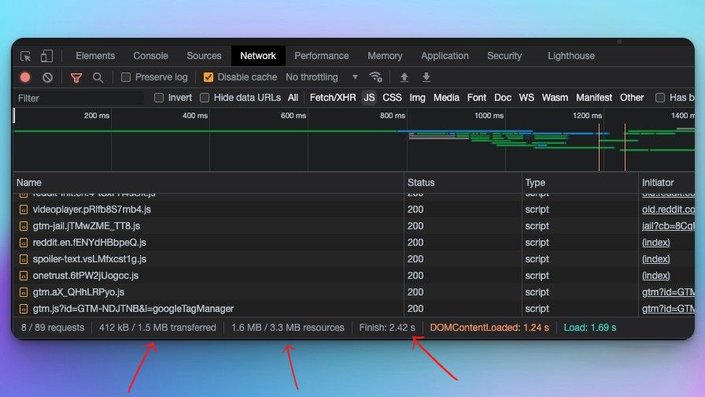Import HAR file with the upload arrow
This screenshot has width=705, height=397.
(x=404, y=77)
